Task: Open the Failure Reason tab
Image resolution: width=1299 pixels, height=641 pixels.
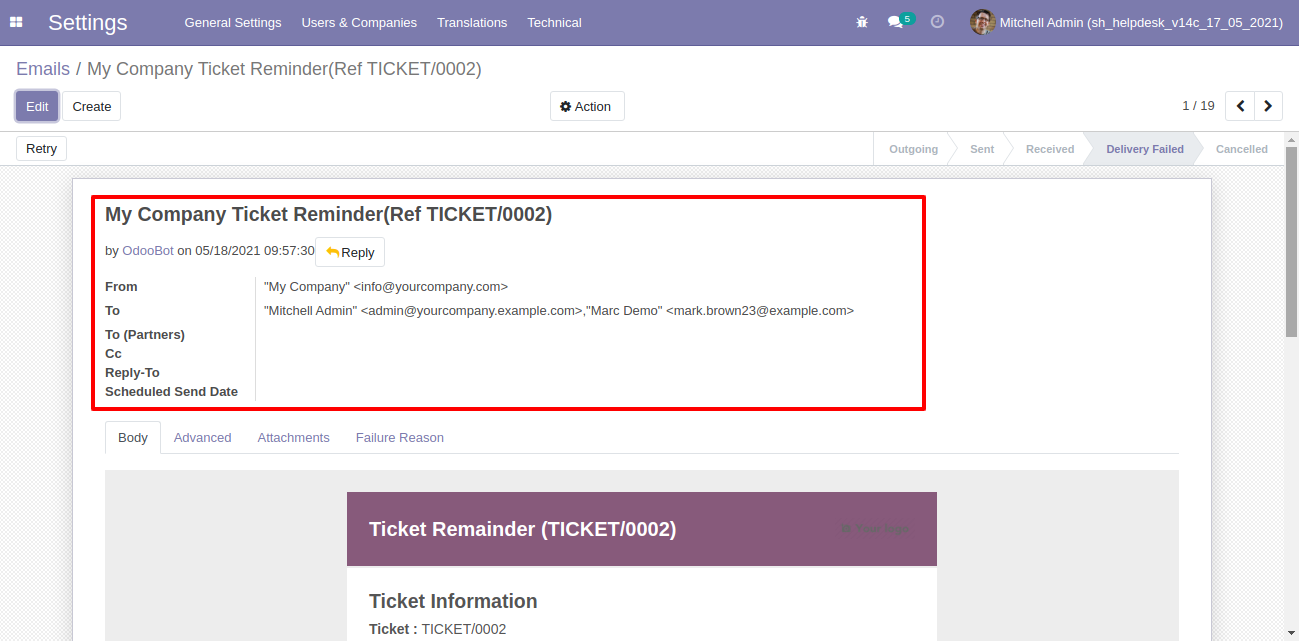Action: tap(400, 438)
